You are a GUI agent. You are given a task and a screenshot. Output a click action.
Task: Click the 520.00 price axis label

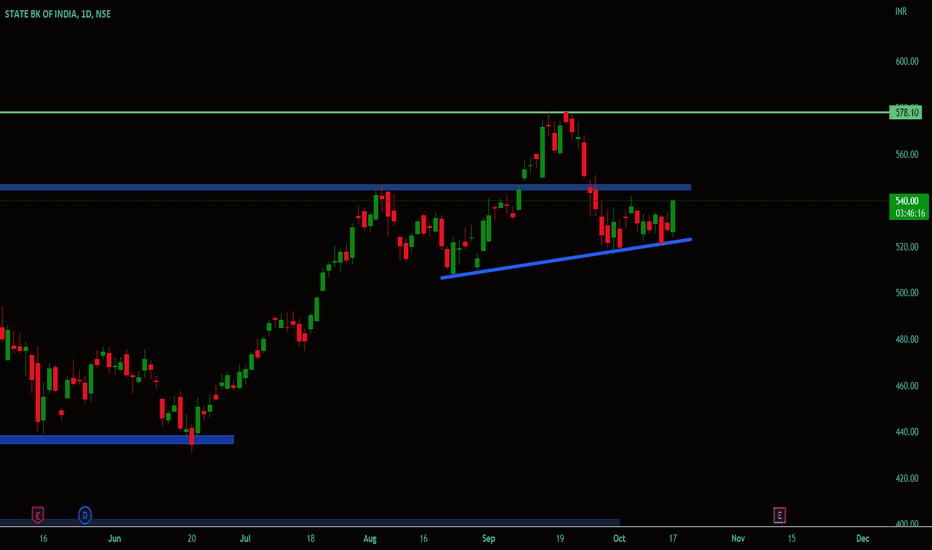click(907, 247)
